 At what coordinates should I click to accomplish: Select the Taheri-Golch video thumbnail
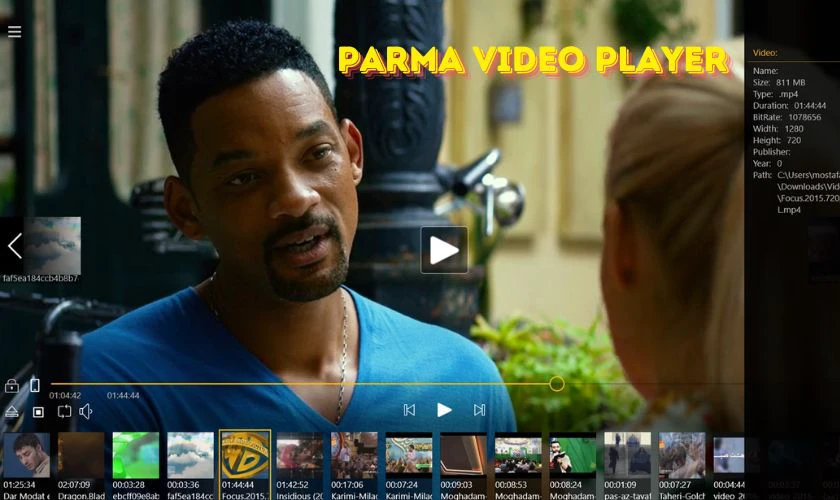[682, 456]
